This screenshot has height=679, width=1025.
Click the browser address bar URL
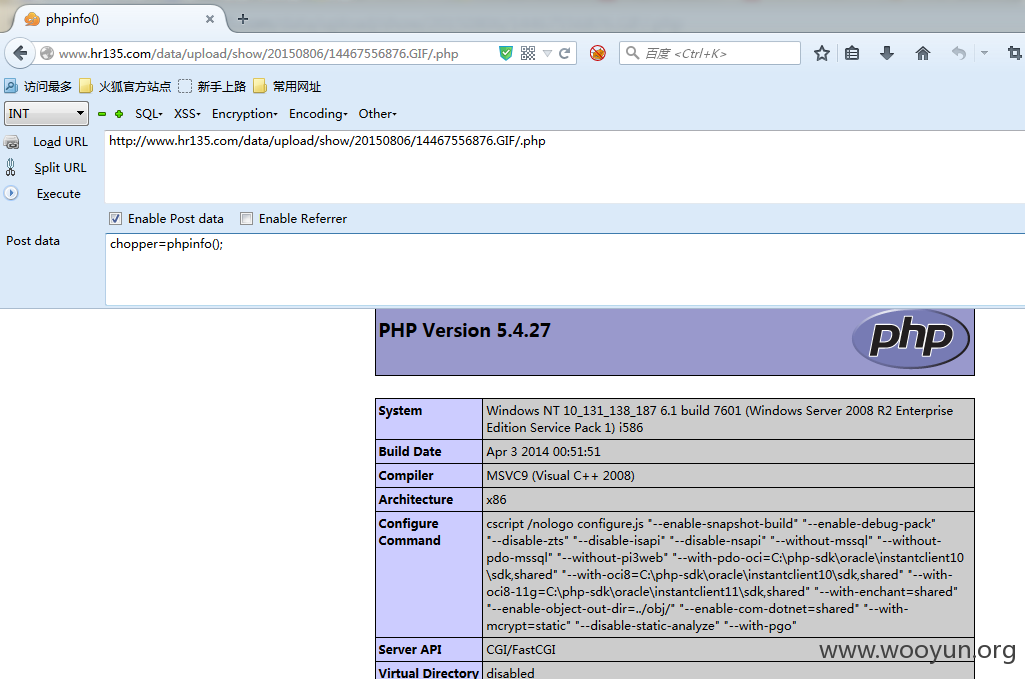tap(258, 54)
